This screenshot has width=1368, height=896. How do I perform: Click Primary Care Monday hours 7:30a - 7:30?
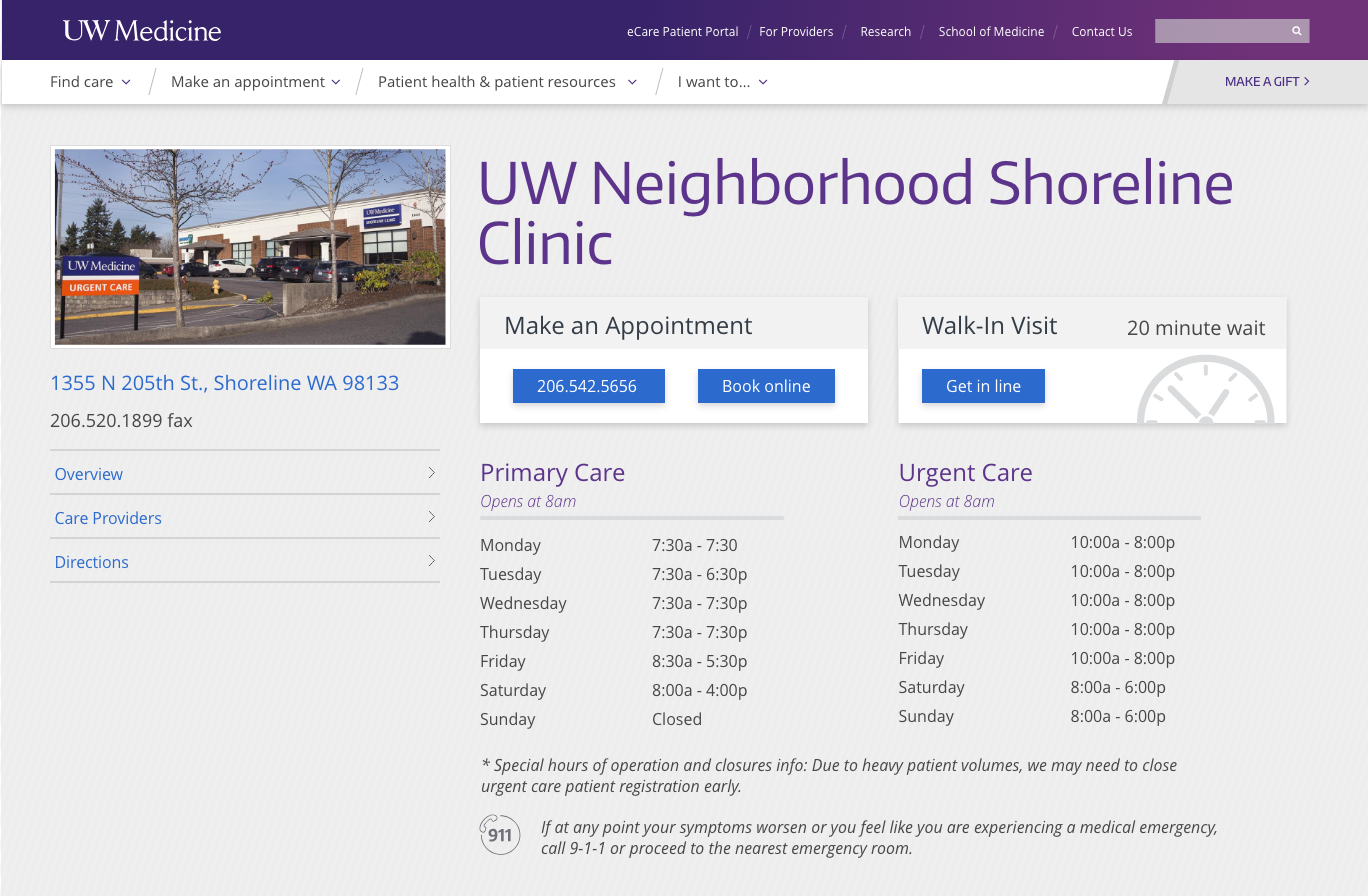(x=695, y=545)
